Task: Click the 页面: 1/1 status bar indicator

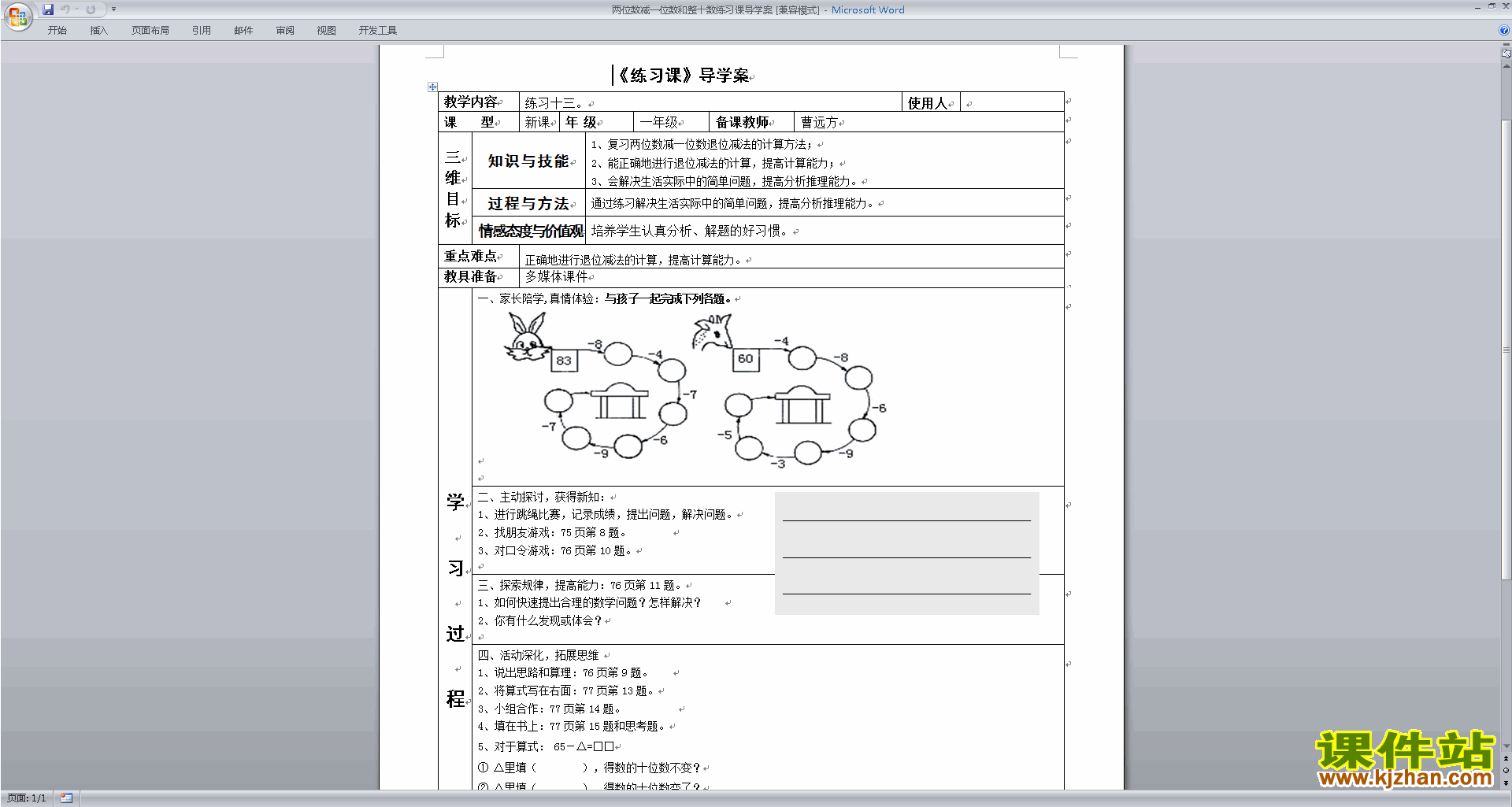Action: [x=27, y=798]
